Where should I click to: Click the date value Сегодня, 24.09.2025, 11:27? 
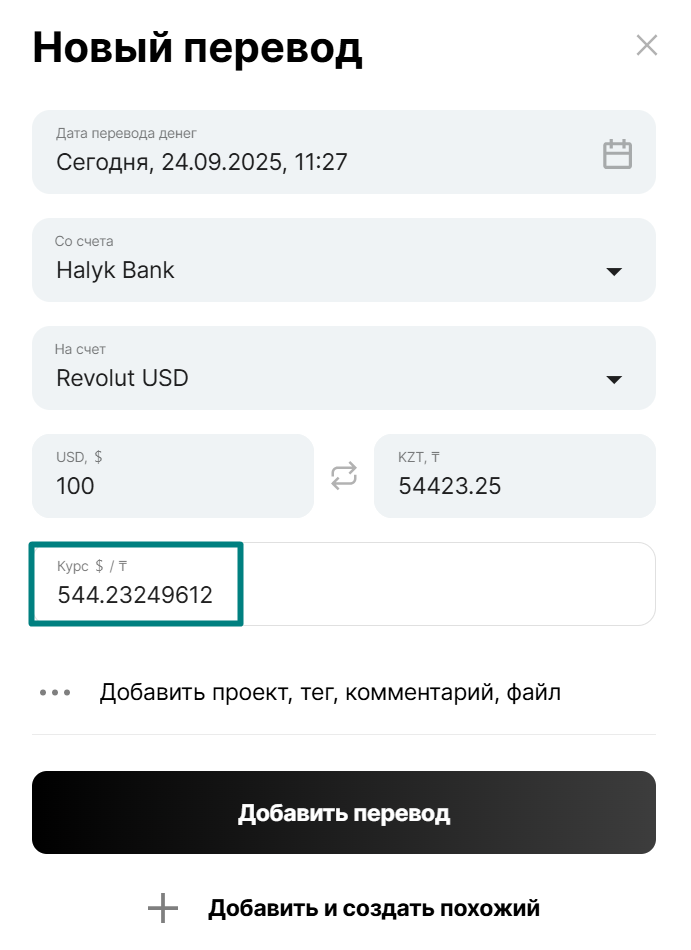tap(202, 162)
